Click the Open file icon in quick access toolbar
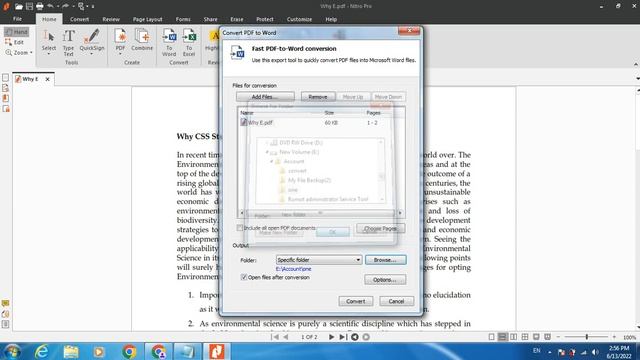 tap(19, 7)
